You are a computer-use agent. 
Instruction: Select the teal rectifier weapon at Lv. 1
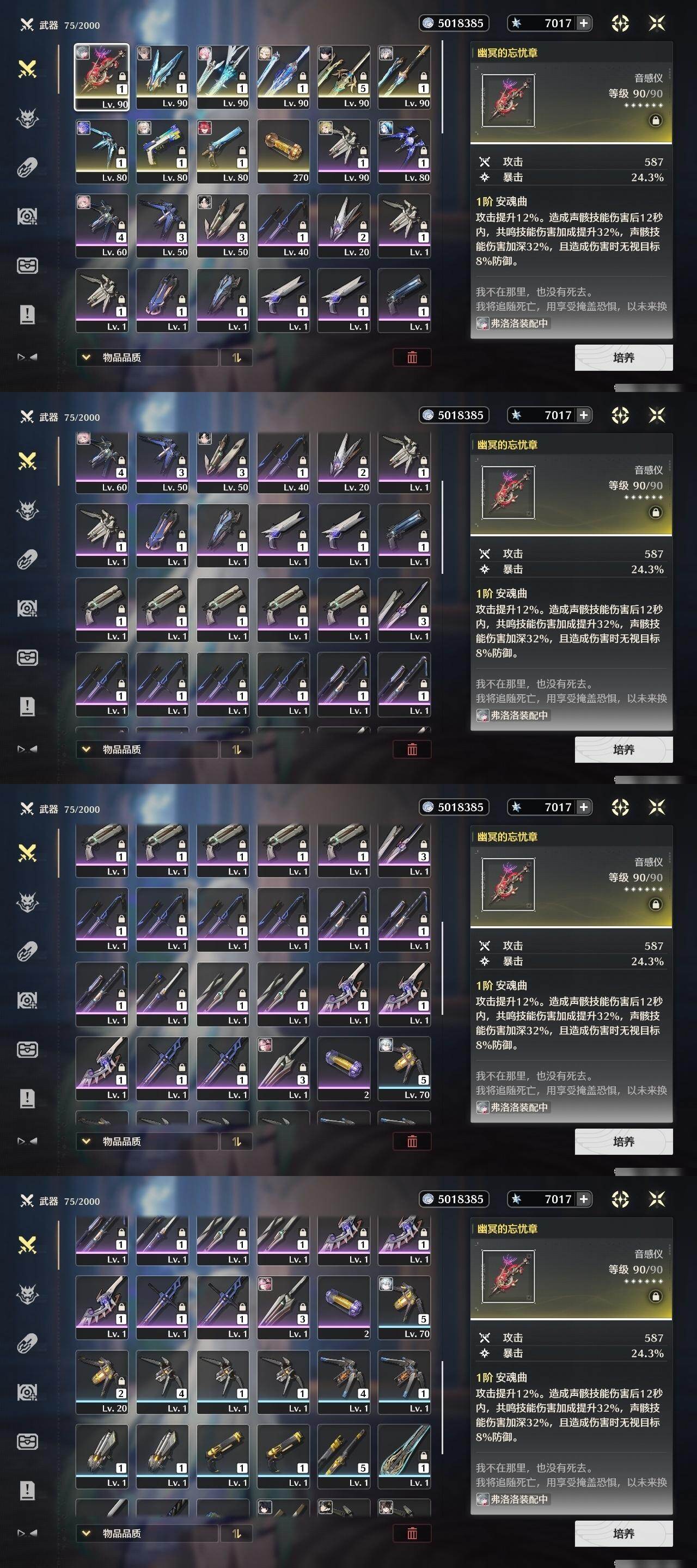coord(404,1456)
